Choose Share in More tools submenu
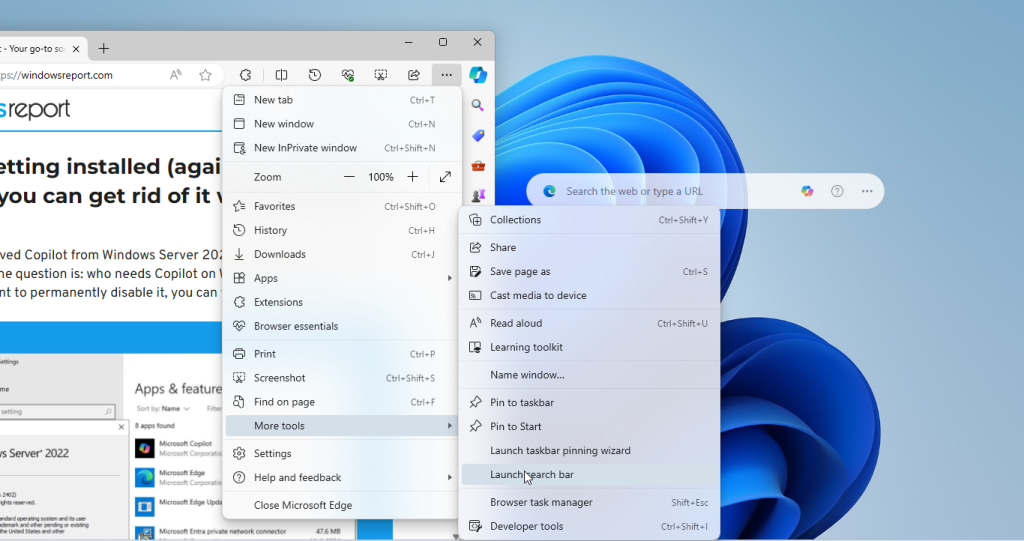This screenshot has height=541, width=1024. pyautogui.click(x=590, y=248)
